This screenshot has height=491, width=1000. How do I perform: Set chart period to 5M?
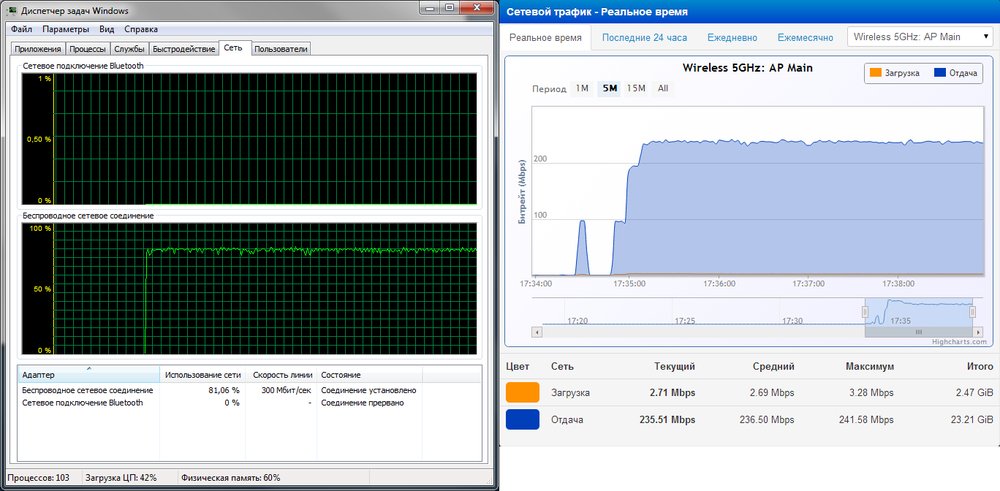(610, 89)
